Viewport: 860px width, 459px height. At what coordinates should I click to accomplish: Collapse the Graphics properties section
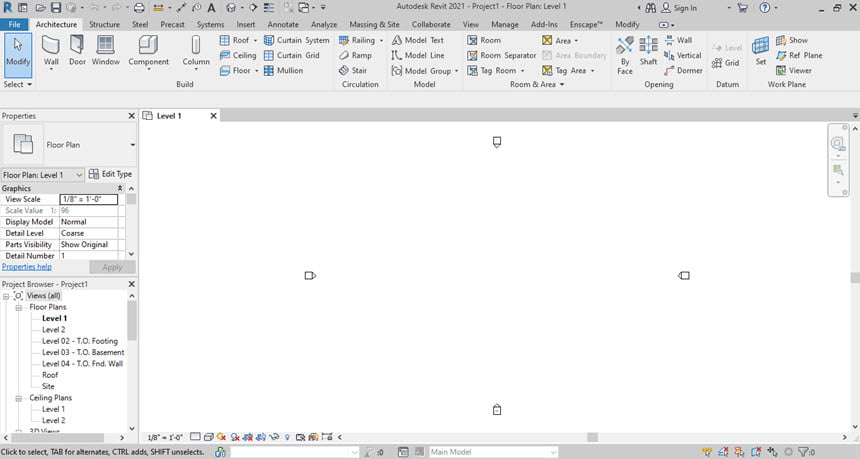120,188
